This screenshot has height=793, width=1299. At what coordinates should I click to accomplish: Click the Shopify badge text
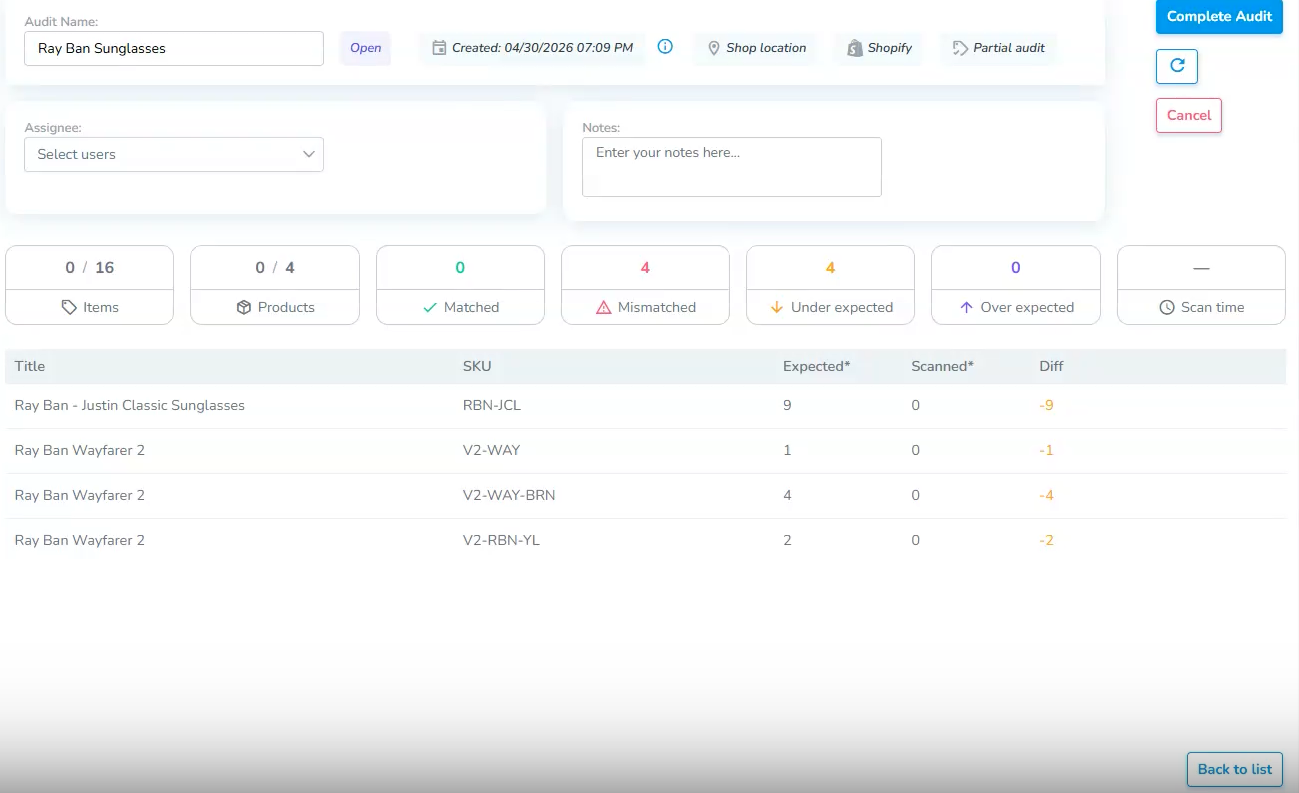click(x=890, y=48)
